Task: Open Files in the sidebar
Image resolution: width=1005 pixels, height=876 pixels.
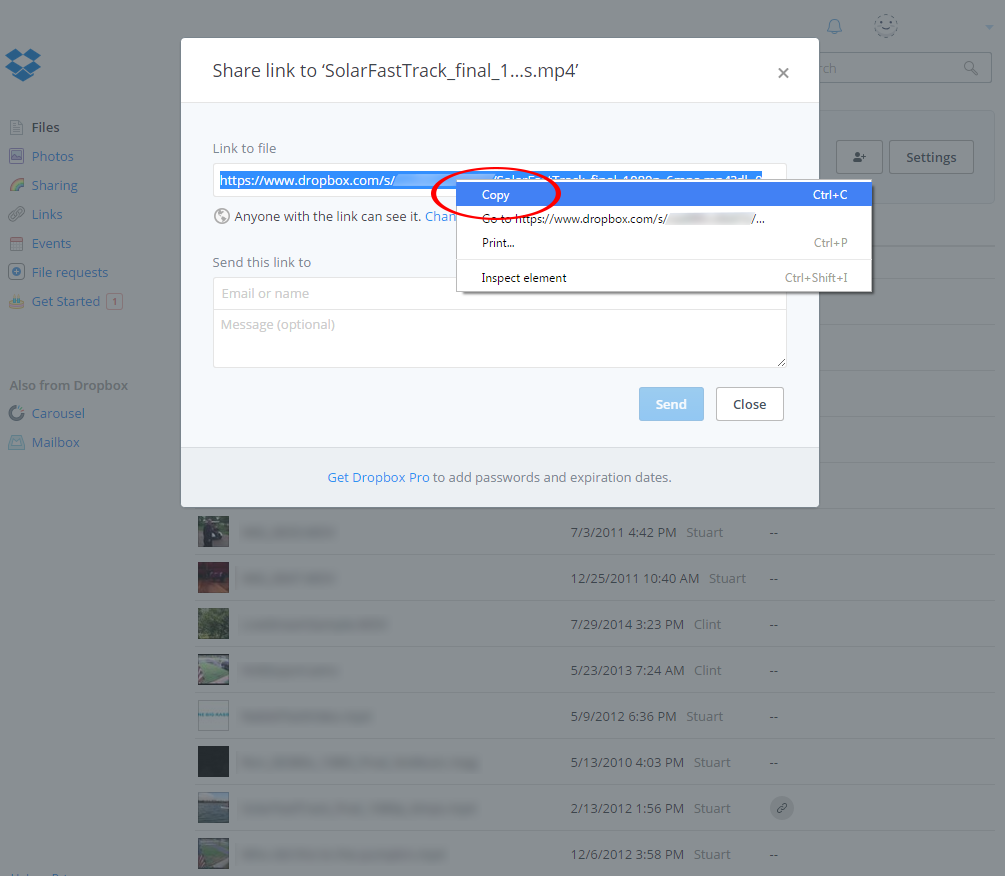Action: click(46, 128)
